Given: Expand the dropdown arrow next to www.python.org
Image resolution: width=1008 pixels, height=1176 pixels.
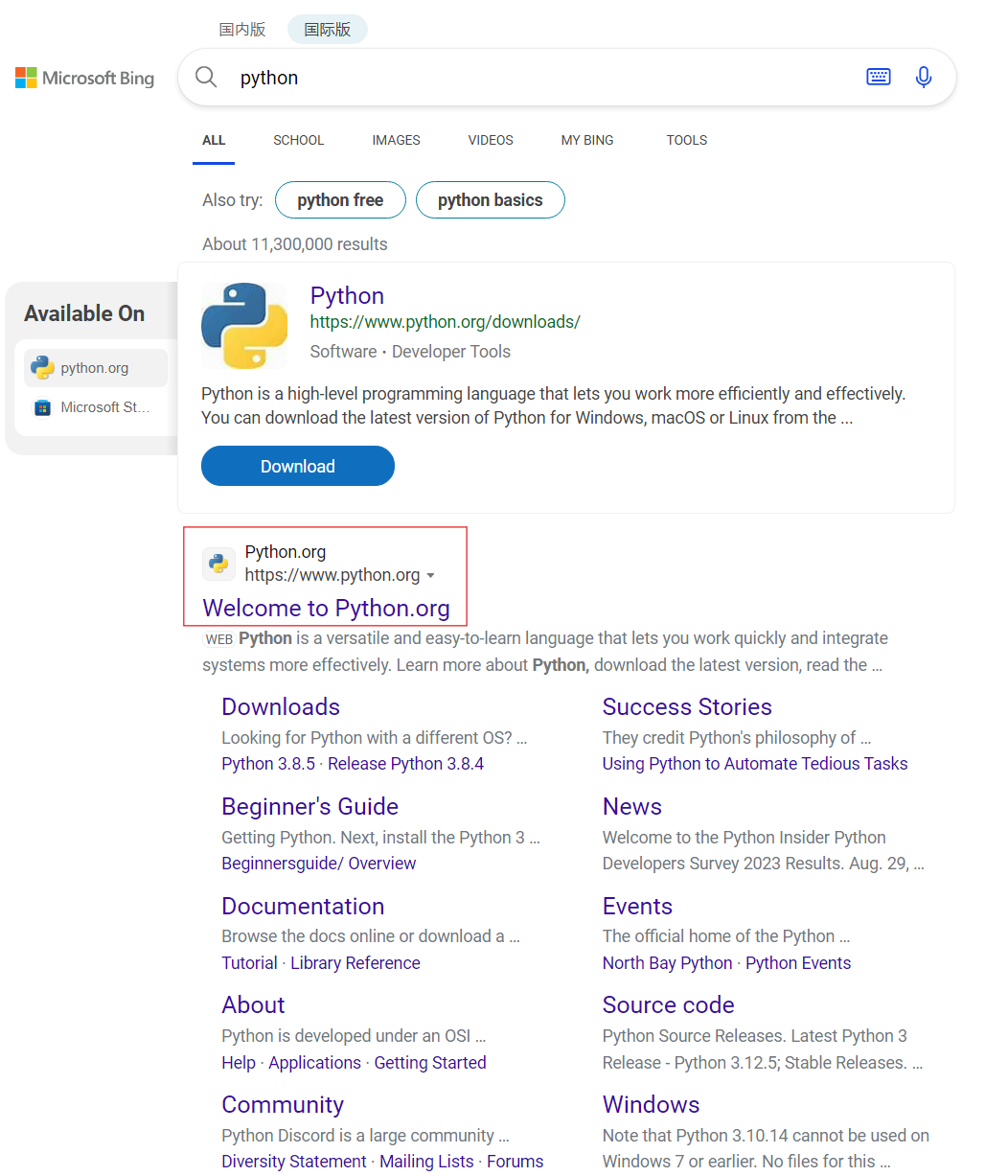Looking at the screenshot, I should [432, 575].
